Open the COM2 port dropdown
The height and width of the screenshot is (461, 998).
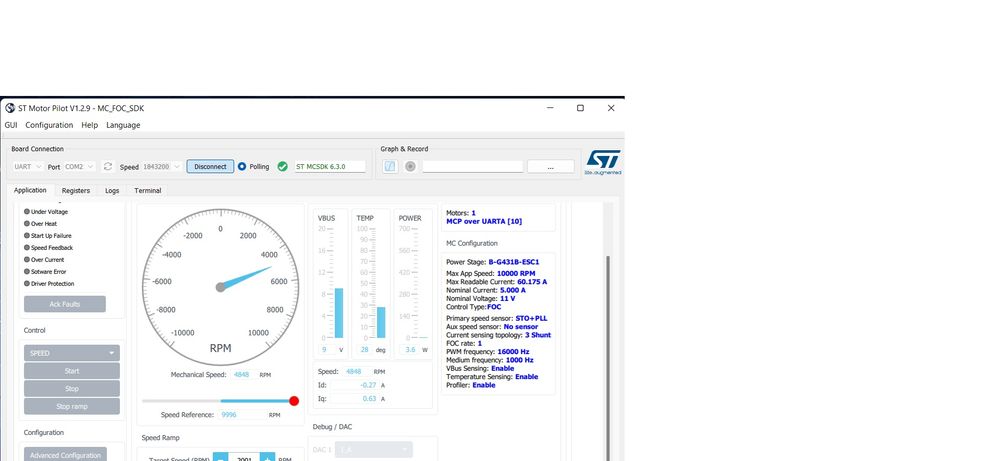(x=80, y=166)
